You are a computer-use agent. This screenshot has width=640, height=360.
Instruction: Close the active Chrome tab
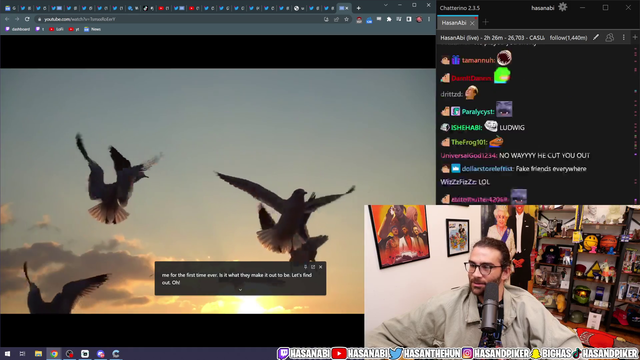347,8
